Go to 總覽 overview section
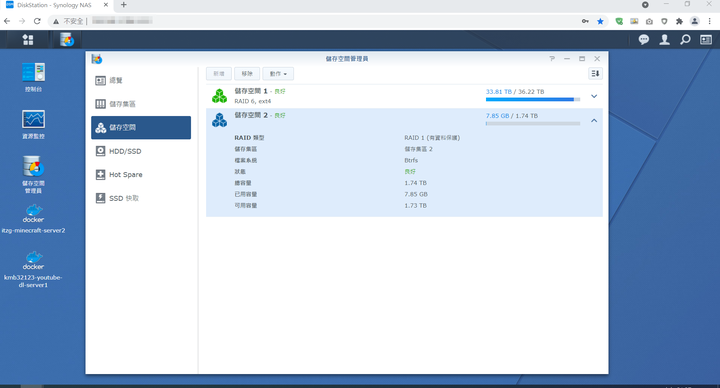720x388 pixels. pos(141,80)
